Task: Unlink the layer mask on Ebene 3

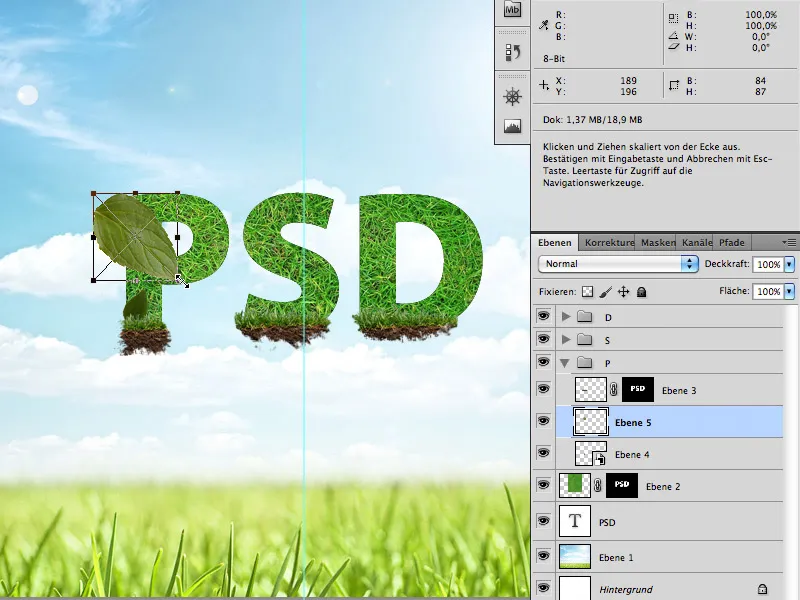Action: point(611,390)
